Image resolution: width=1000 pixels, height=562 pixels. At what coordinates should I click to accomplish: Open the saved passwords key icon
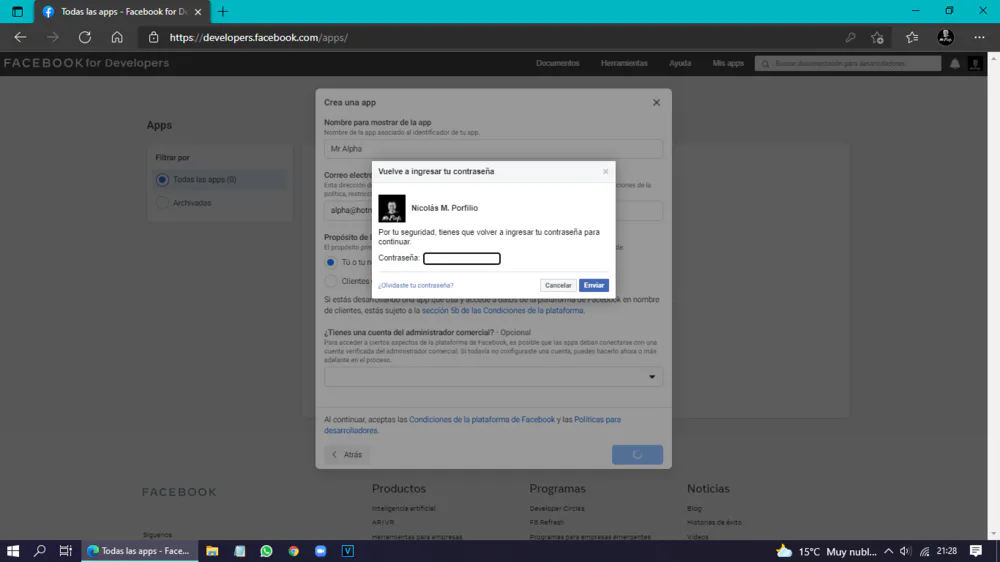(850, 37)
